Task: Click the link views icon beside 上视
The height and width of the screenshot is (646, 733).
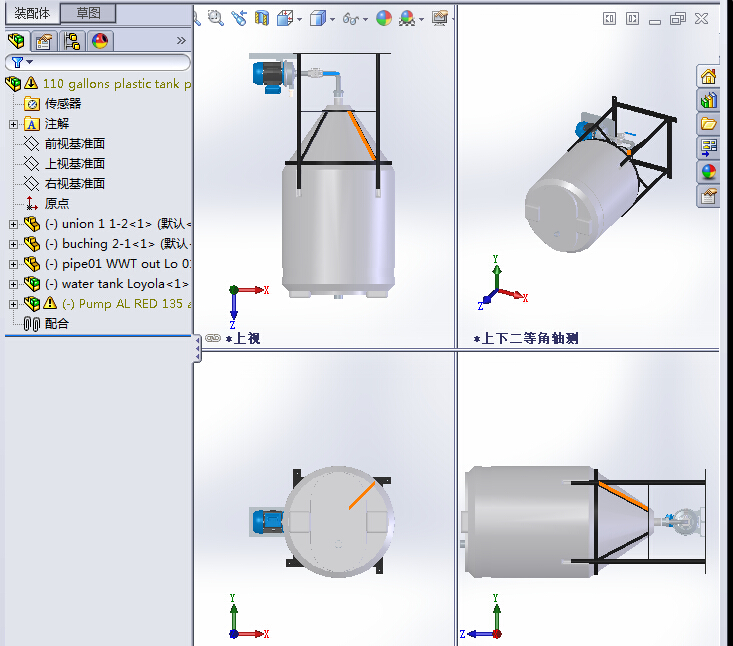Action: 213,338
